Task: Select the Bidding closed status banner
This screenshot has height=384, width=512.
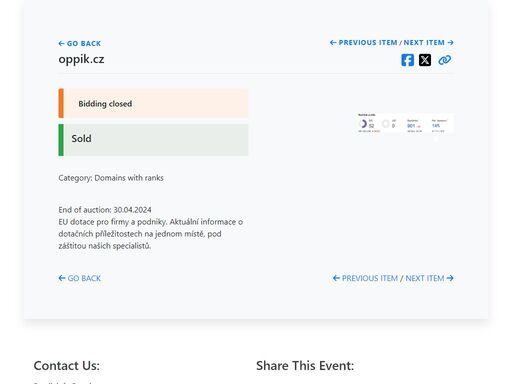Action: [x=153, y=103]
